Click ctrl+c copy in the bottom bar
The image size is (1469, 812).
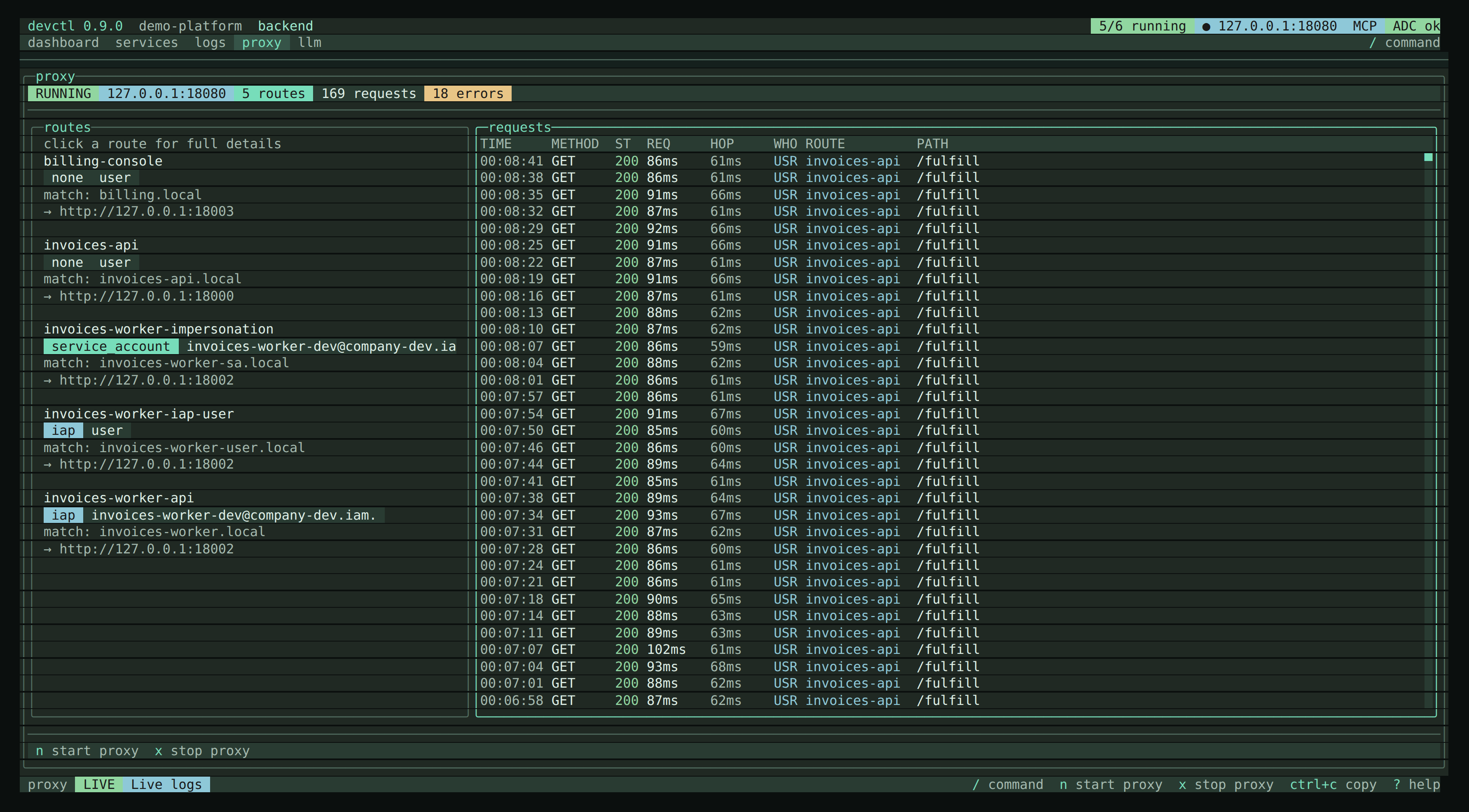[1333, 785]
